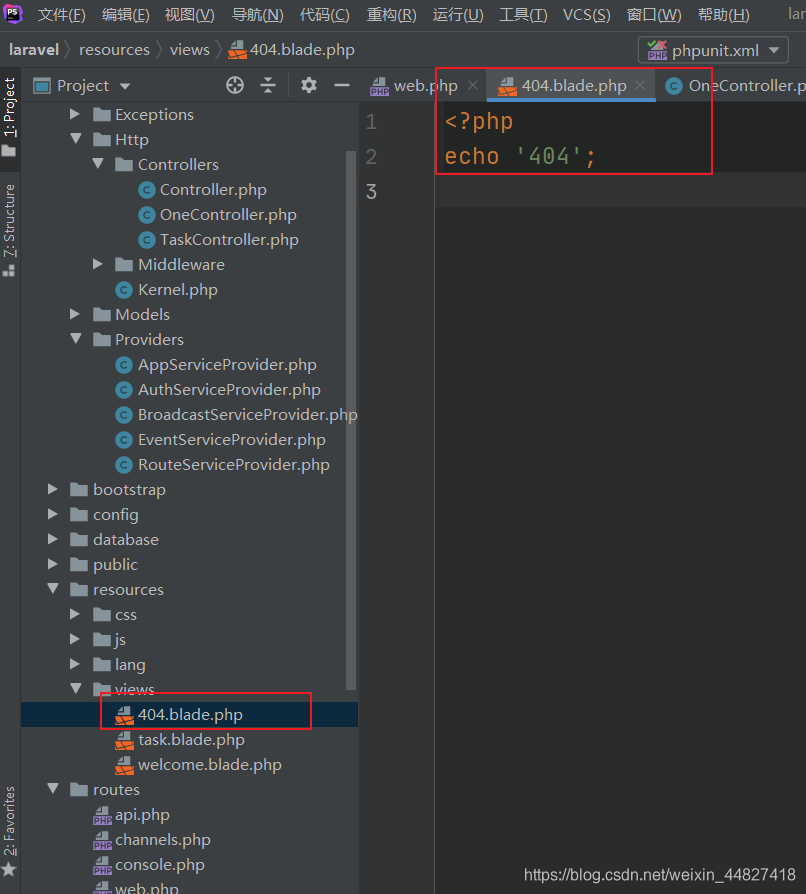Hide the Project panel with minus icon
This screenshot has height=894, width=806.
coord(342,86)
